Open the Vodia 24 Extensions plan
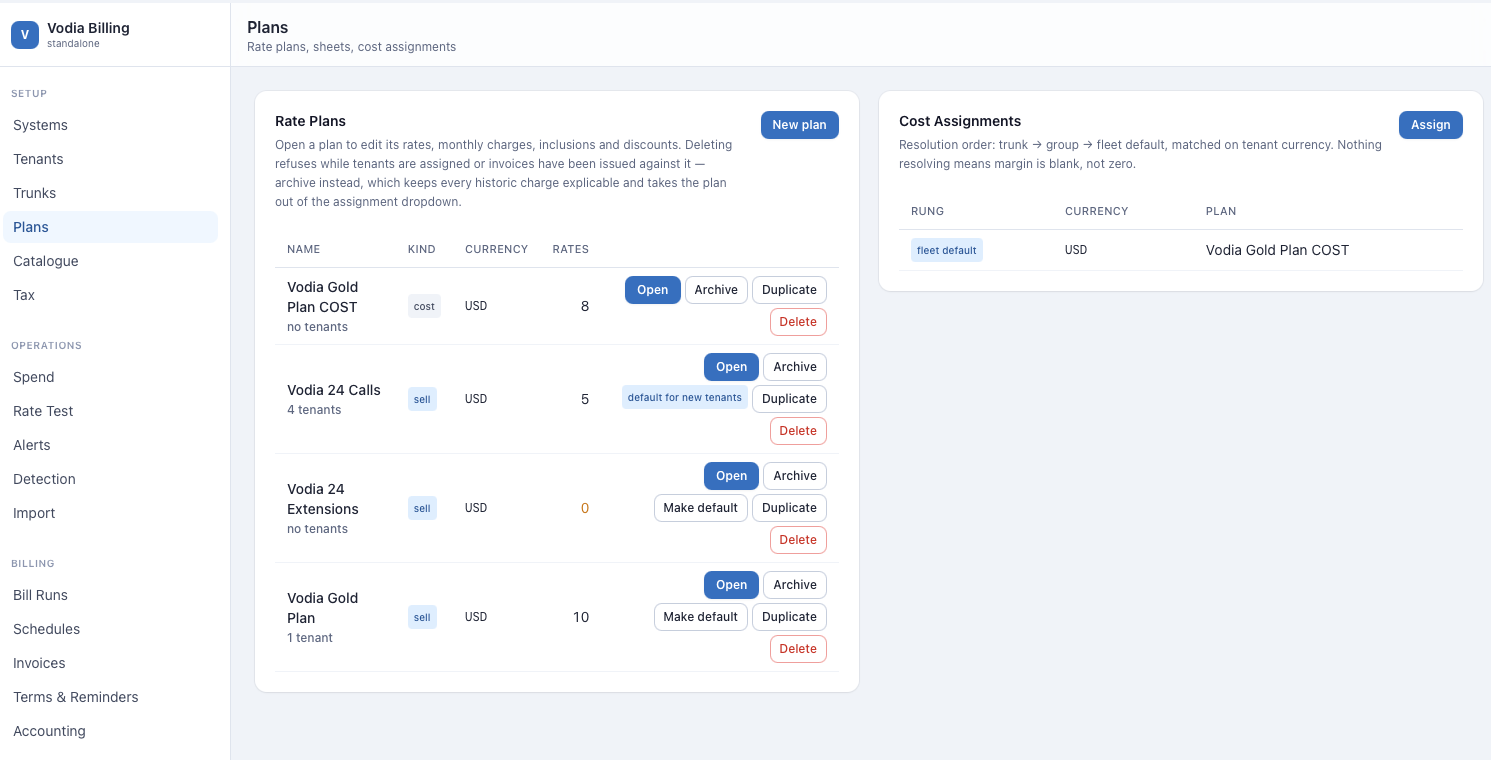 (732, 476)
